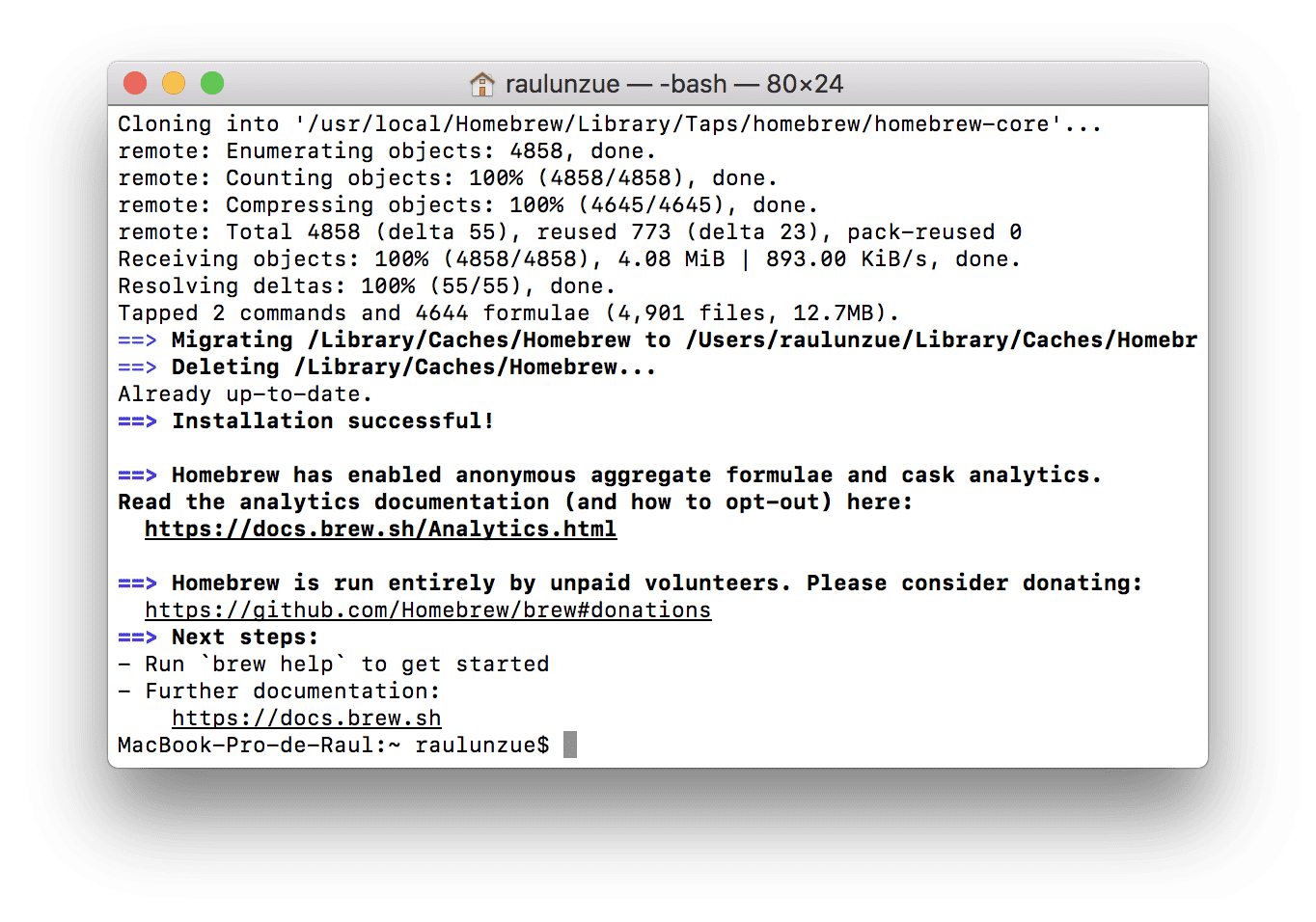This screenshot has height=922, width=1316.
Task: Click the 'Receiving objects' progress line
Action: [x=569, y=258]
